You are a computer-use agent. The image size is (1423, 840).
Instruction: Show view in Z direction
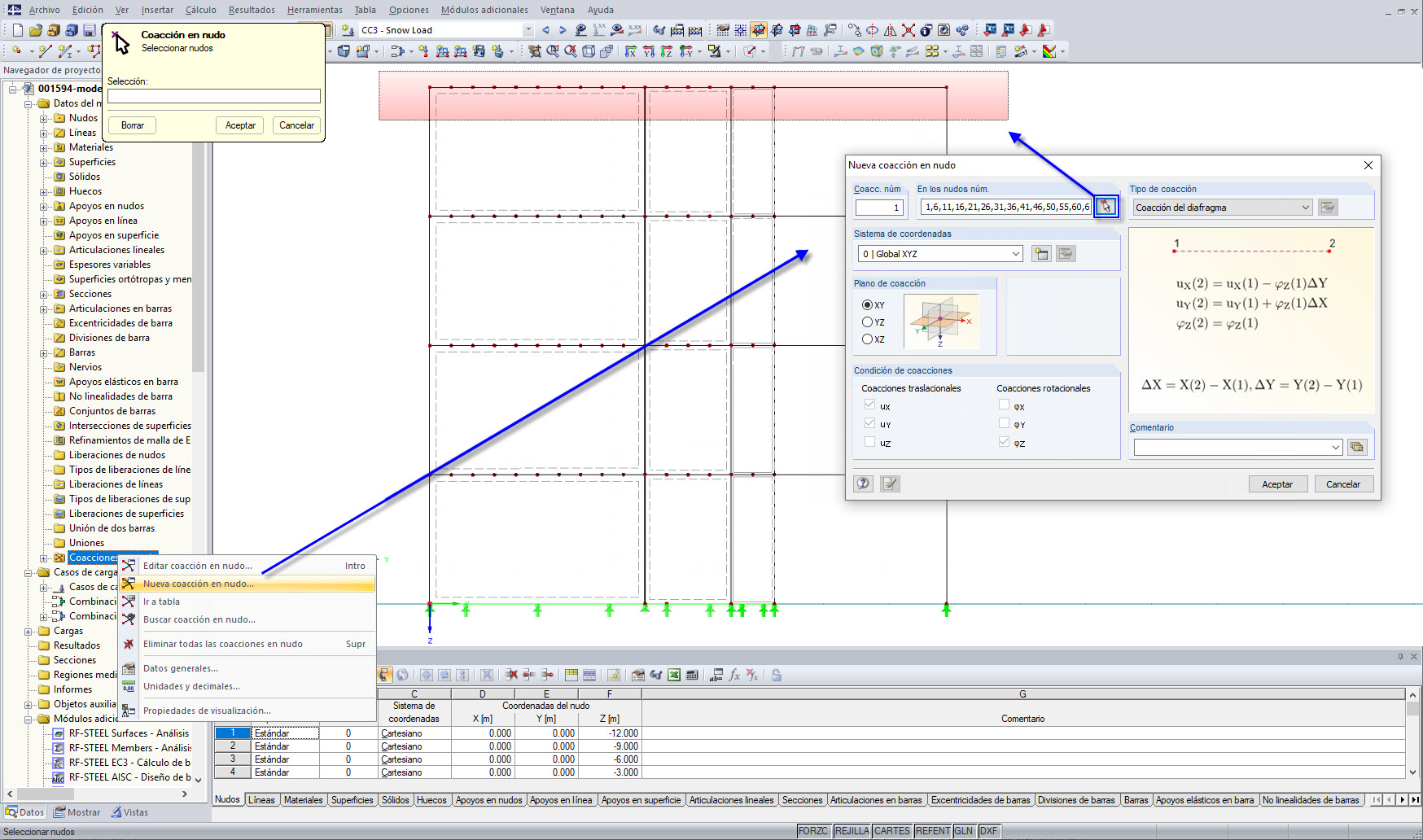(667, 51)
